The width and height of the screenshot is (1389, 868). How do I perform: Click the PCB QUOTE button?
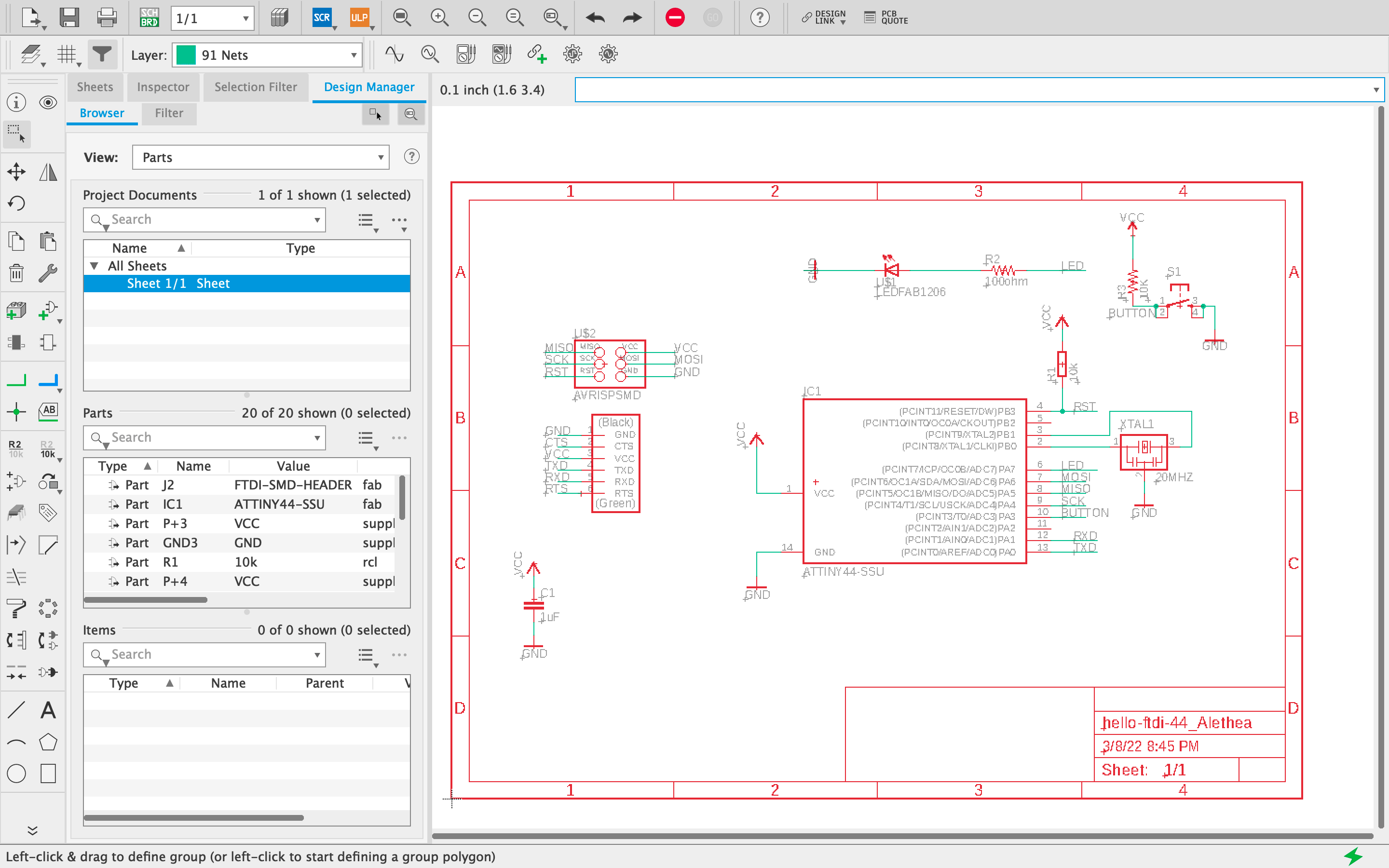click(885, 17)
